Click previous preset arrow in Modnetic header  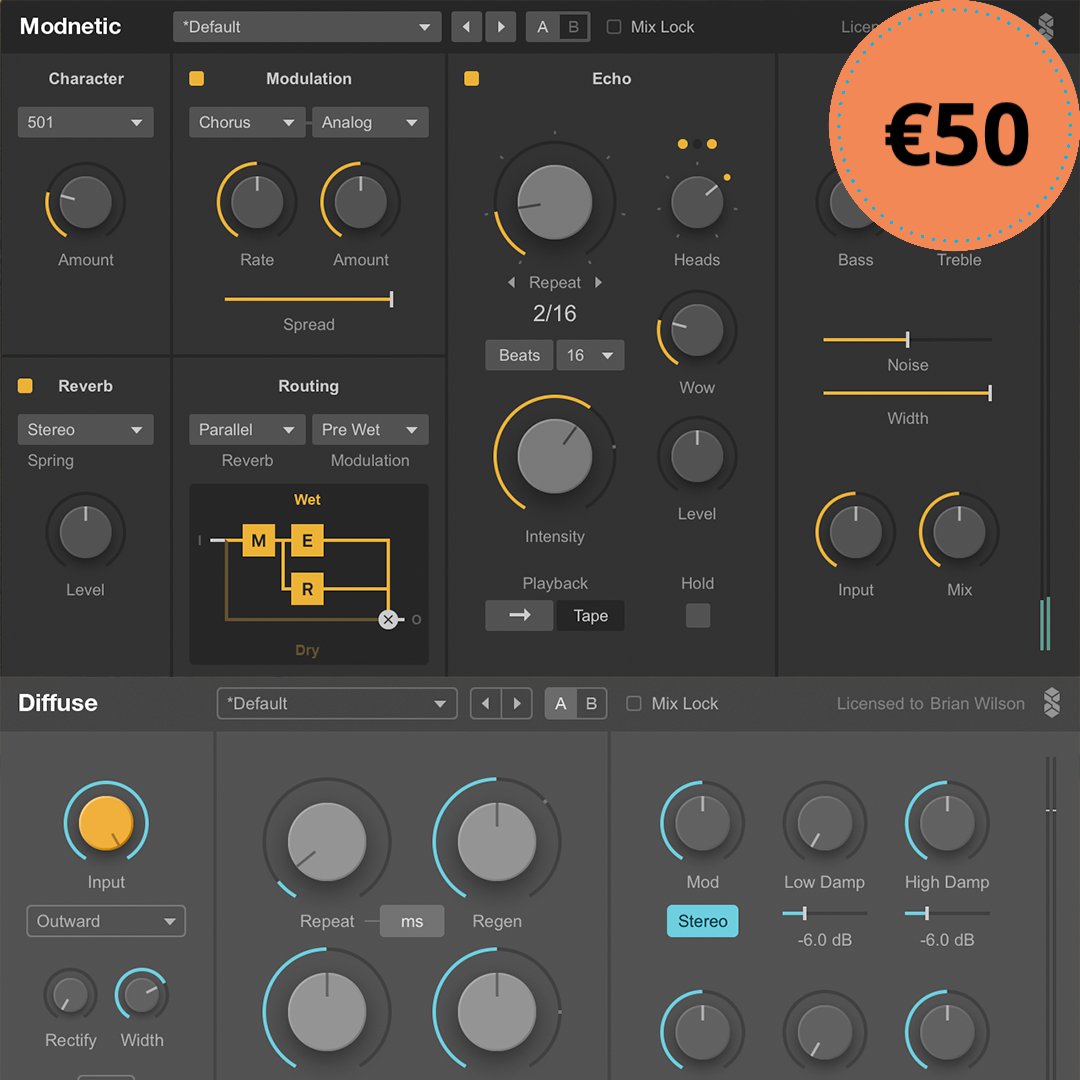[466, 27]
